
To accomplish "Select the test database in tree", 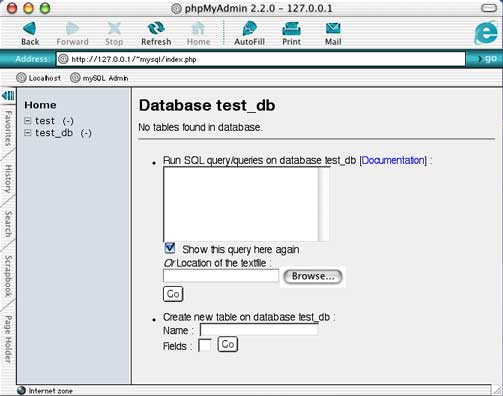I will click(x=45, y=121).
